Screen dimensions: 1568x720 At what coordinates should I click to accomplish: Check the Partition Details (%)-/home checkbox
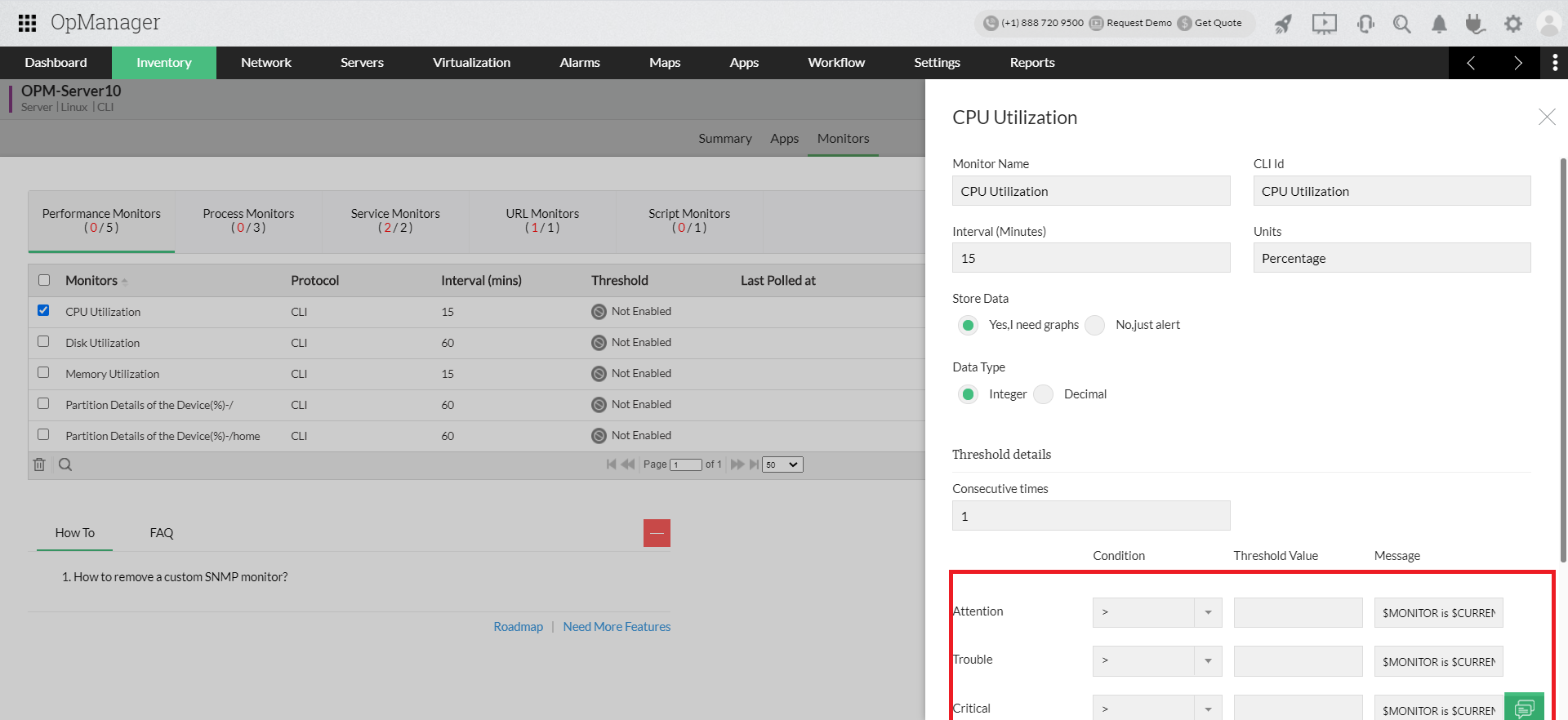pos(43,434)
